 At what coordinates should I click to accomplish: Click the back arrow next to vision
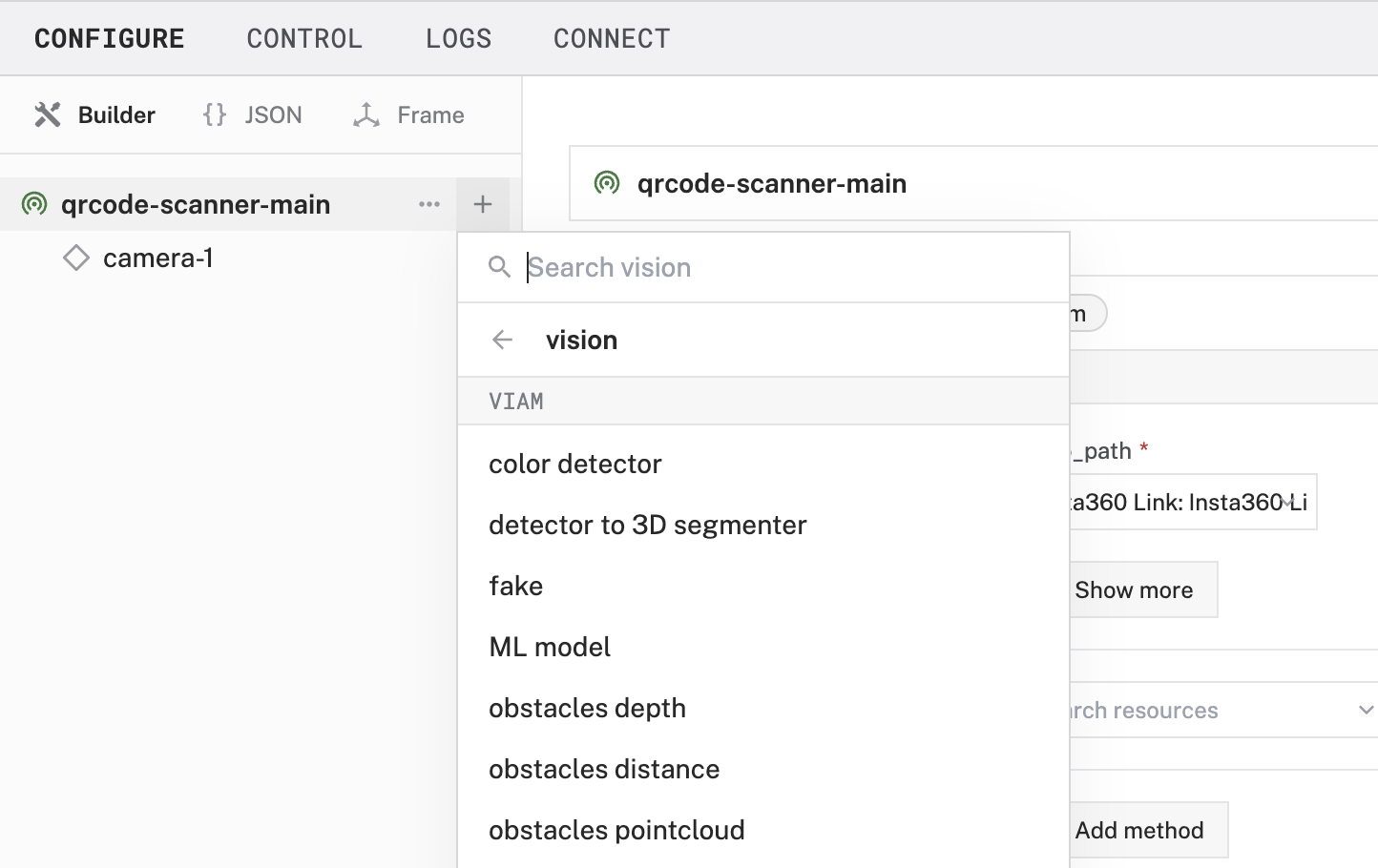(x=503, y=340)
